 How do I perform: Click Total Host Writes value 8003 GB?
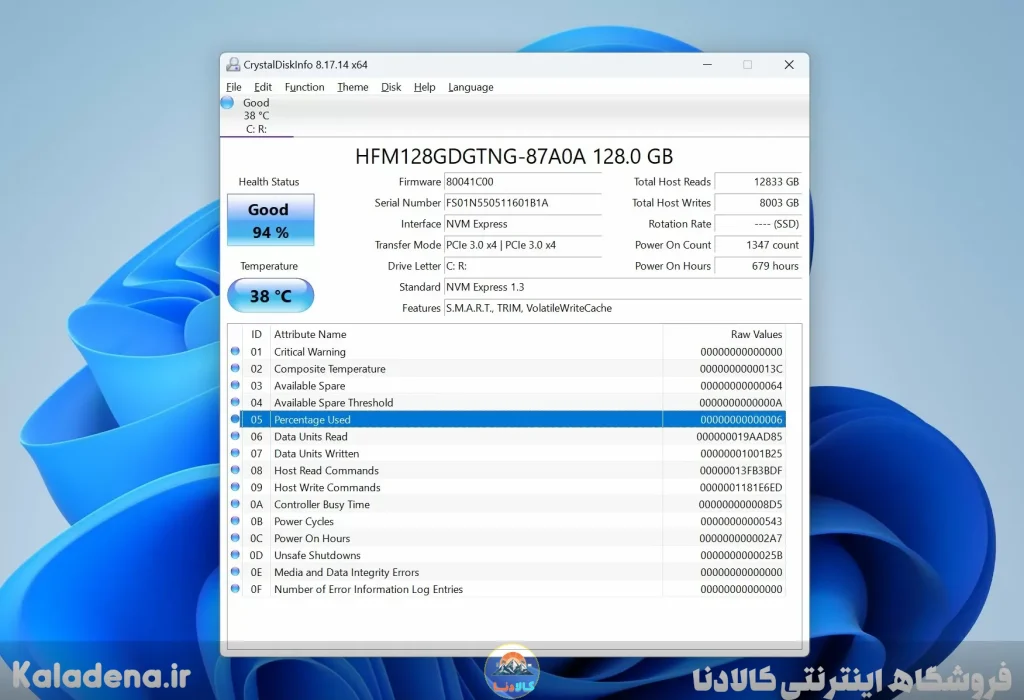pos(758,202)
